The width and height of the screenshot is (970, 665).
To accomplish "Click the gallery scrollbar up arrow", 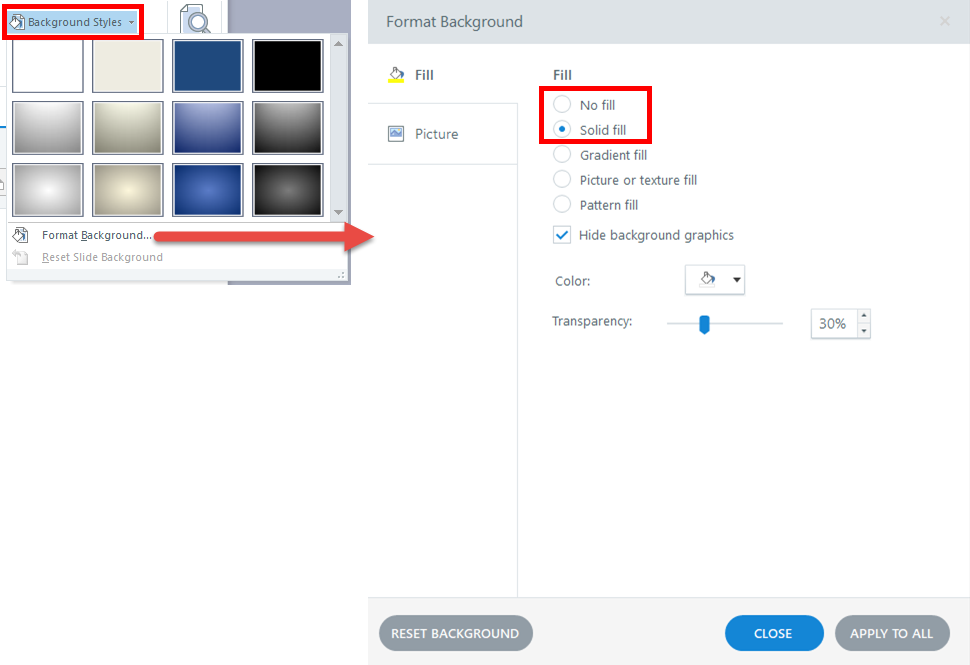I will 338,44.
